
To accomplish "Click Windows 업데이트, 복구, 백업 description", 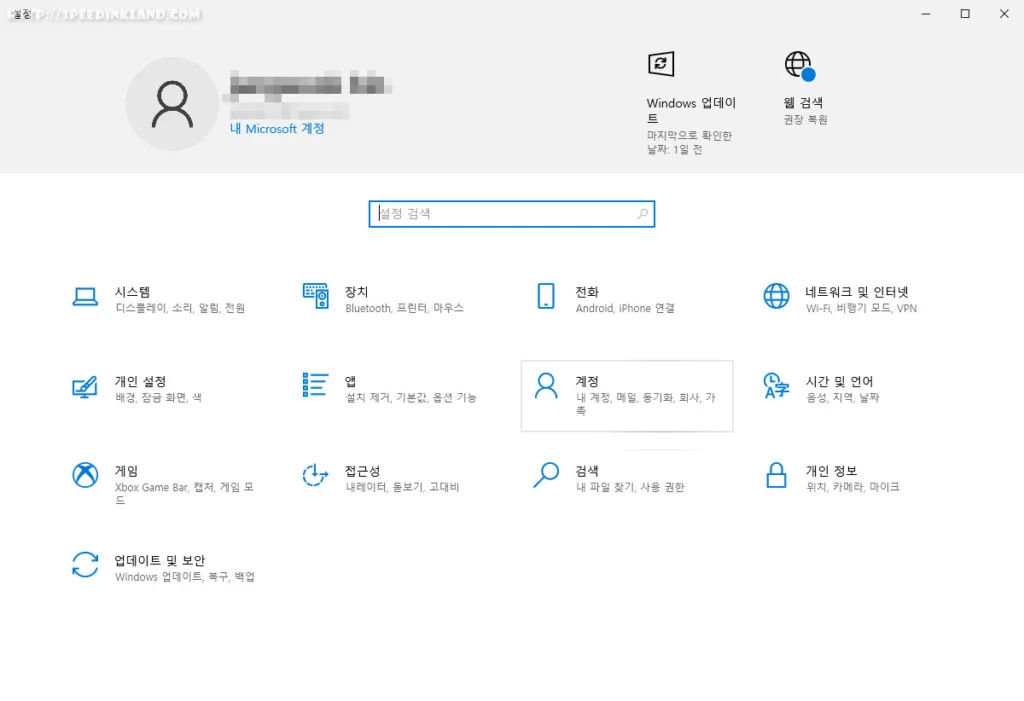I will [x=185, y=576].
